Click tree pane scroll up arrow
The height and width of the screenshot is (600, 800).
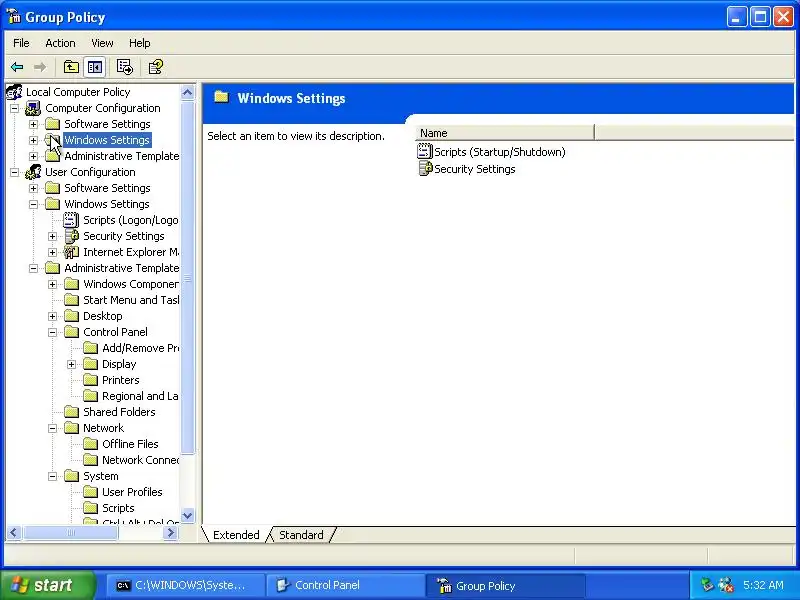point(187,92)
